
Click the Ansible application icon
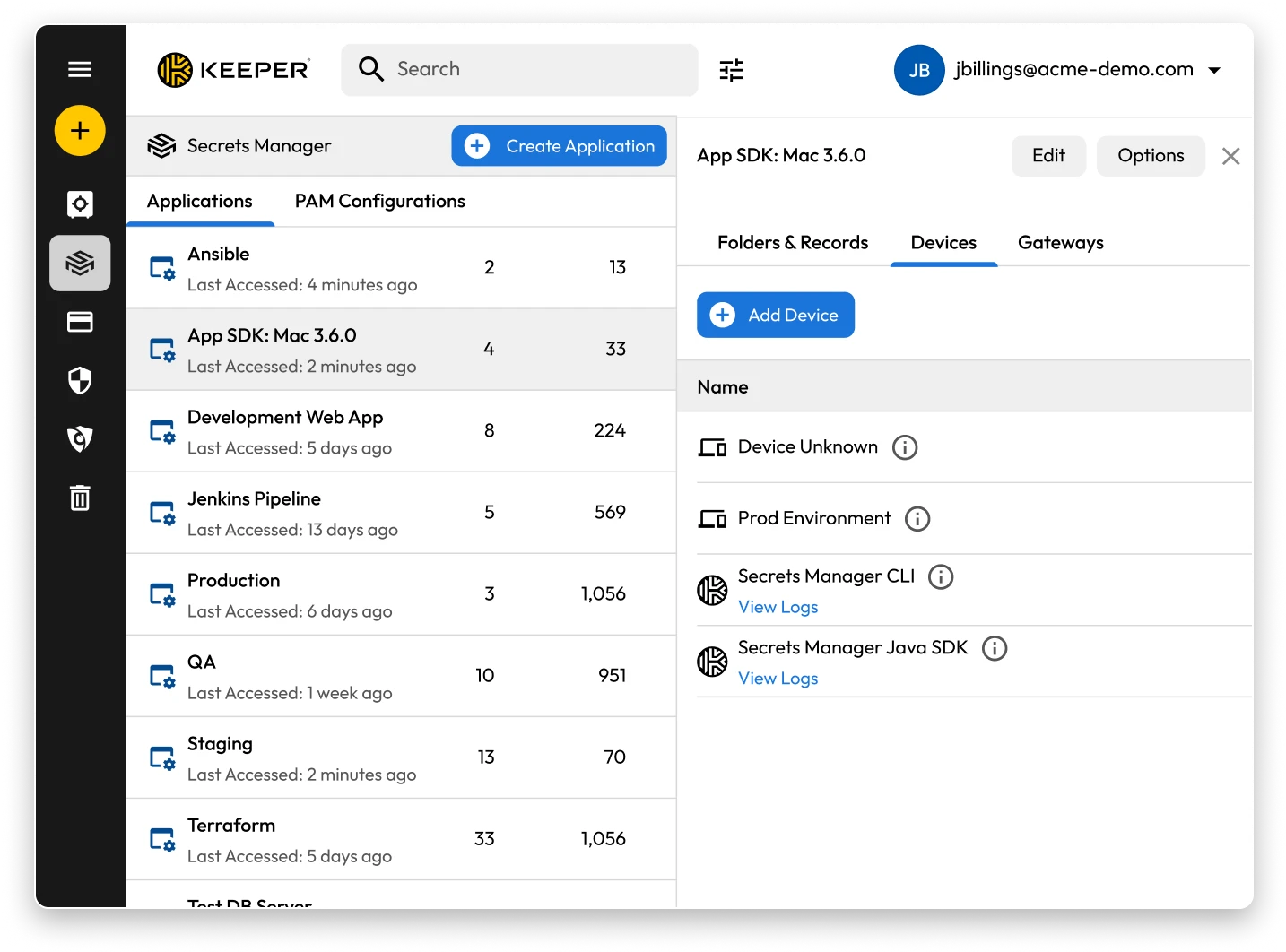click(162, 268)
